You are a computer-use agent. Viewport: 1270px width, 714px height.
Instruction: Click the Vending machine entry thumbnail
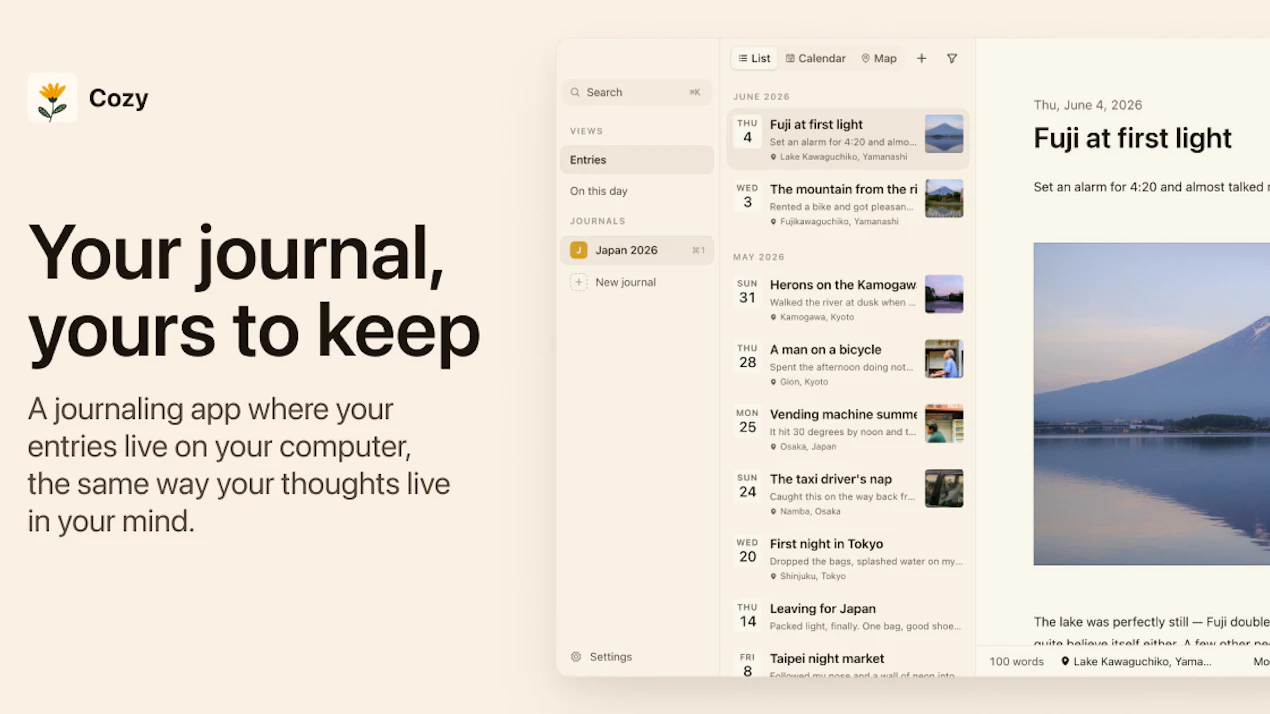pos(944,423)
